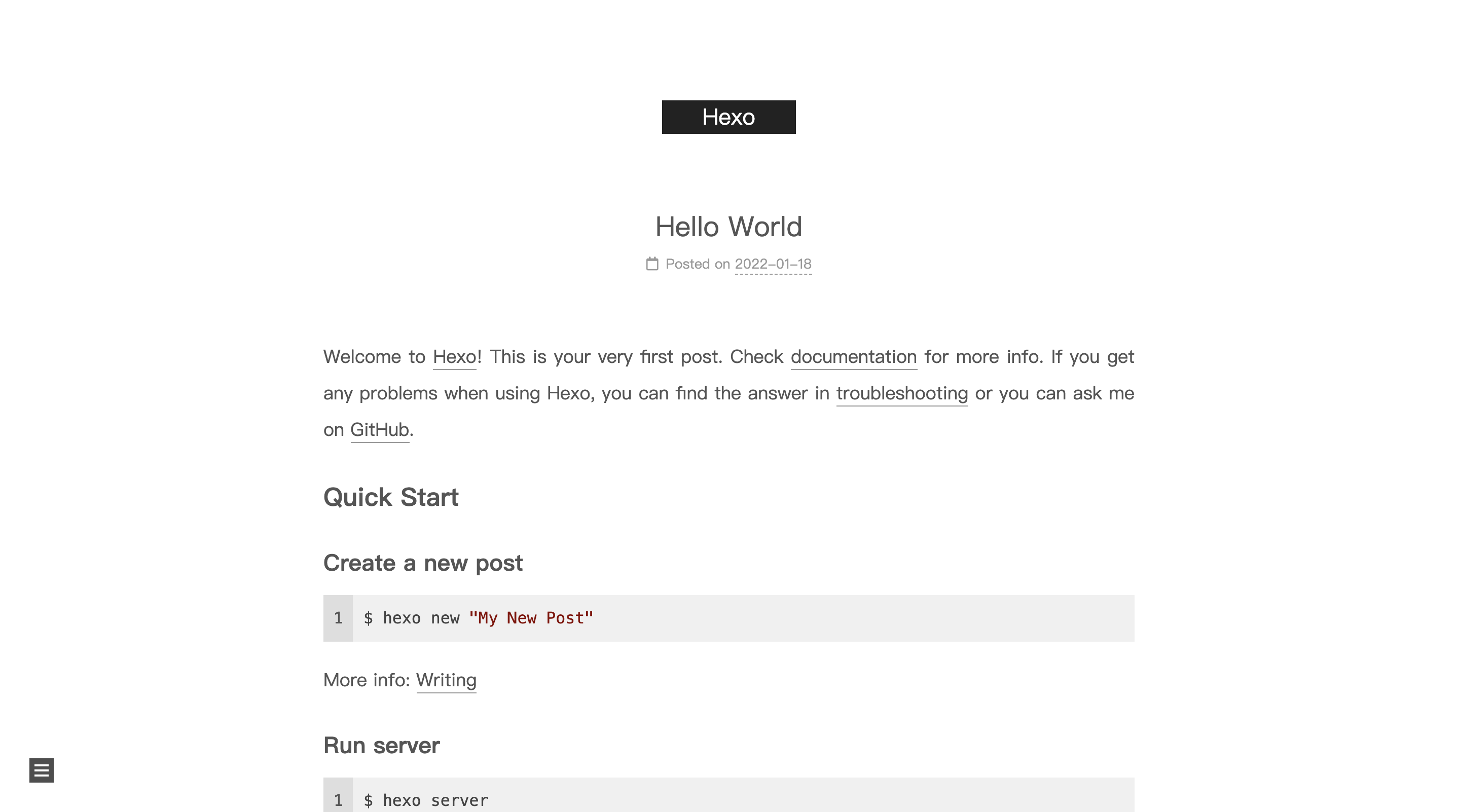Viewport: 1458px width, 812px height.
Task: Click the Run server heading
Action: pos(381,746)
